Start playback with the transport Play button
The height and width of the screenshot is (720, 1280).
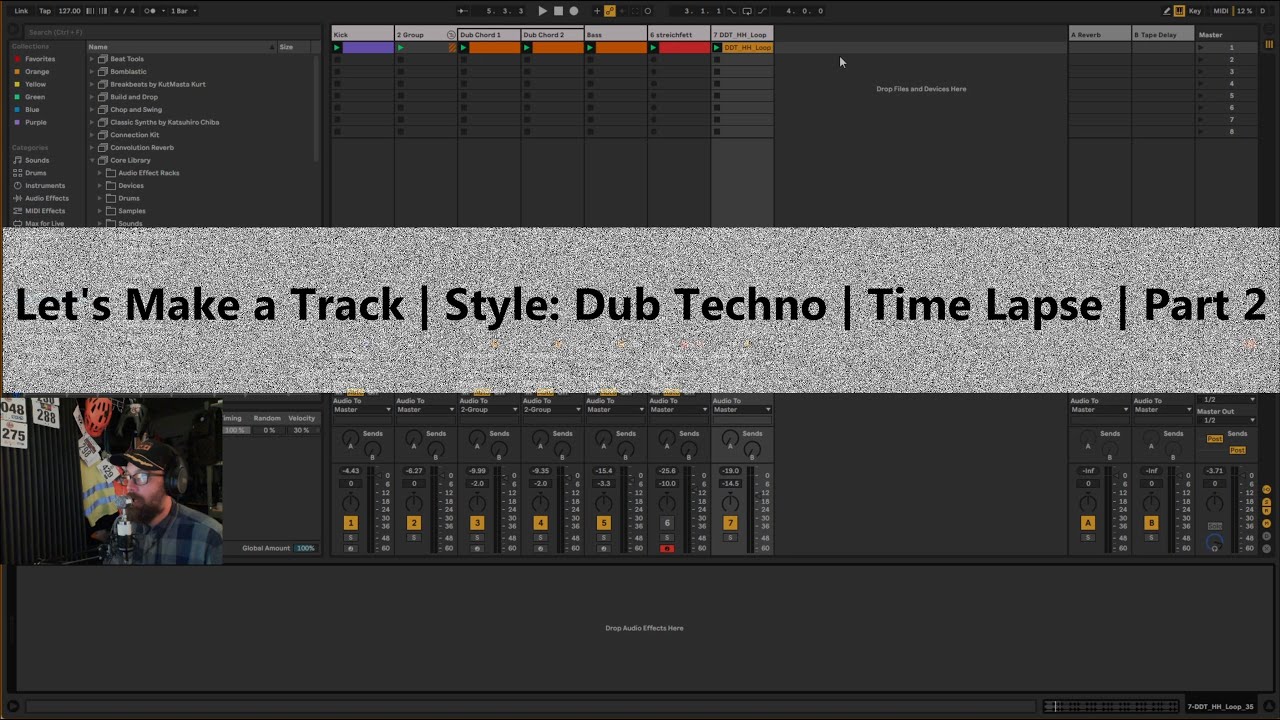click(542, 11)
